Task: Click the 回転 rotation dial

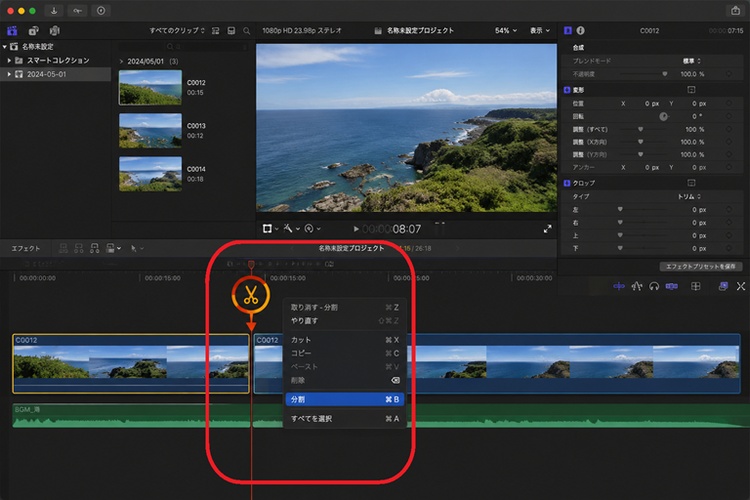Action: pyautogui.click(x=663, y=116)
